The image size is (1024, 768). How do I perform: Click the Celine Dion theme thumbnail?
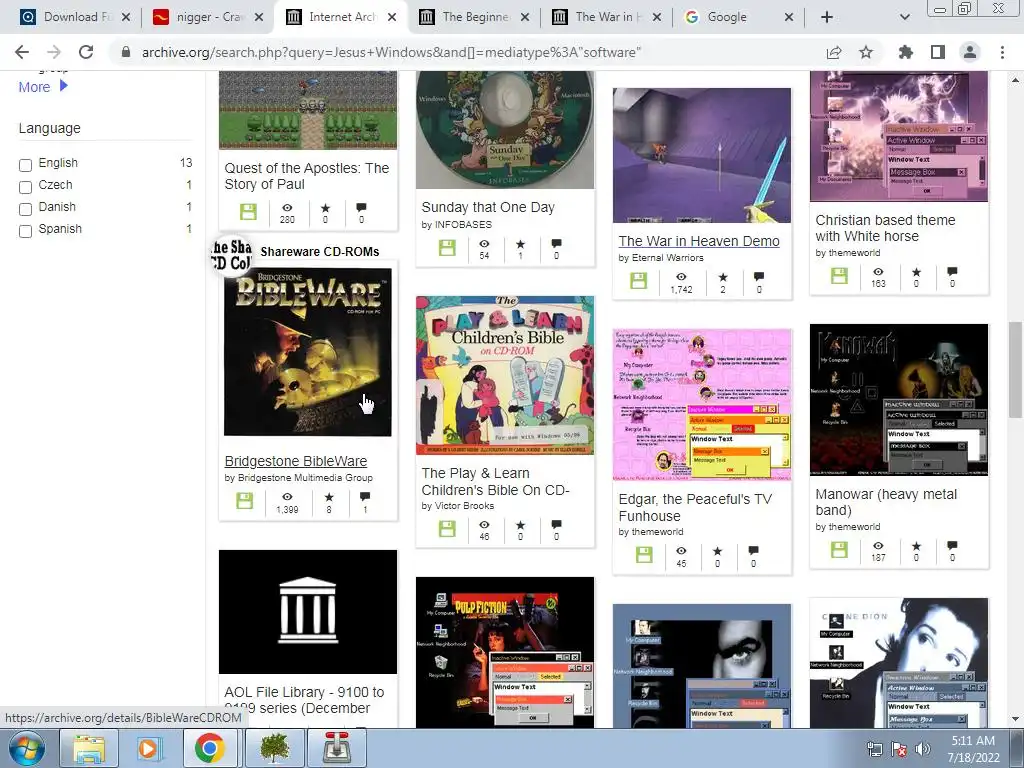pyautogui.click(x=899, y=663)
